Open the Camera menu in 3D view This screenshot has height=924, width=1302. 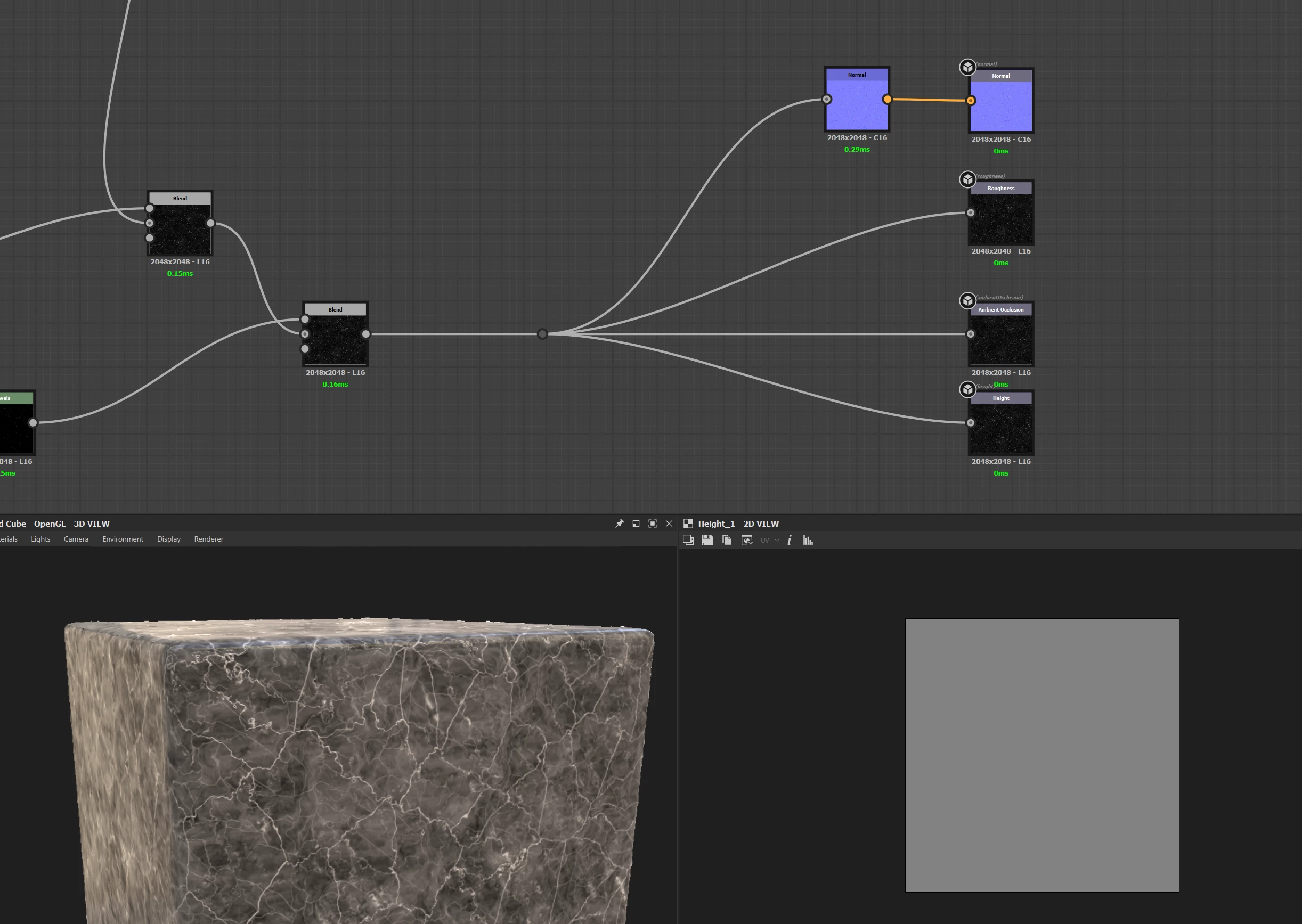(76, 539)
